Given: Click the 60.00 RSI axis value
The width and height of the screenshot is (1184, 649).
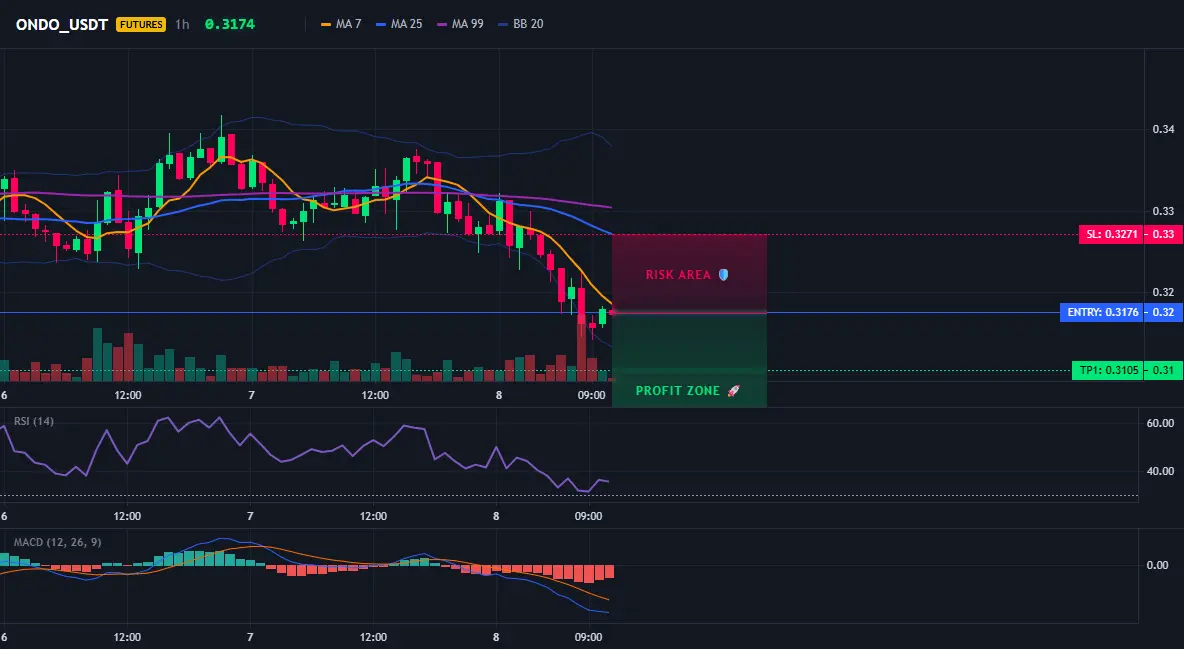Looking at the screenshot, I should pyautogui.click(x=1160, y=423).
